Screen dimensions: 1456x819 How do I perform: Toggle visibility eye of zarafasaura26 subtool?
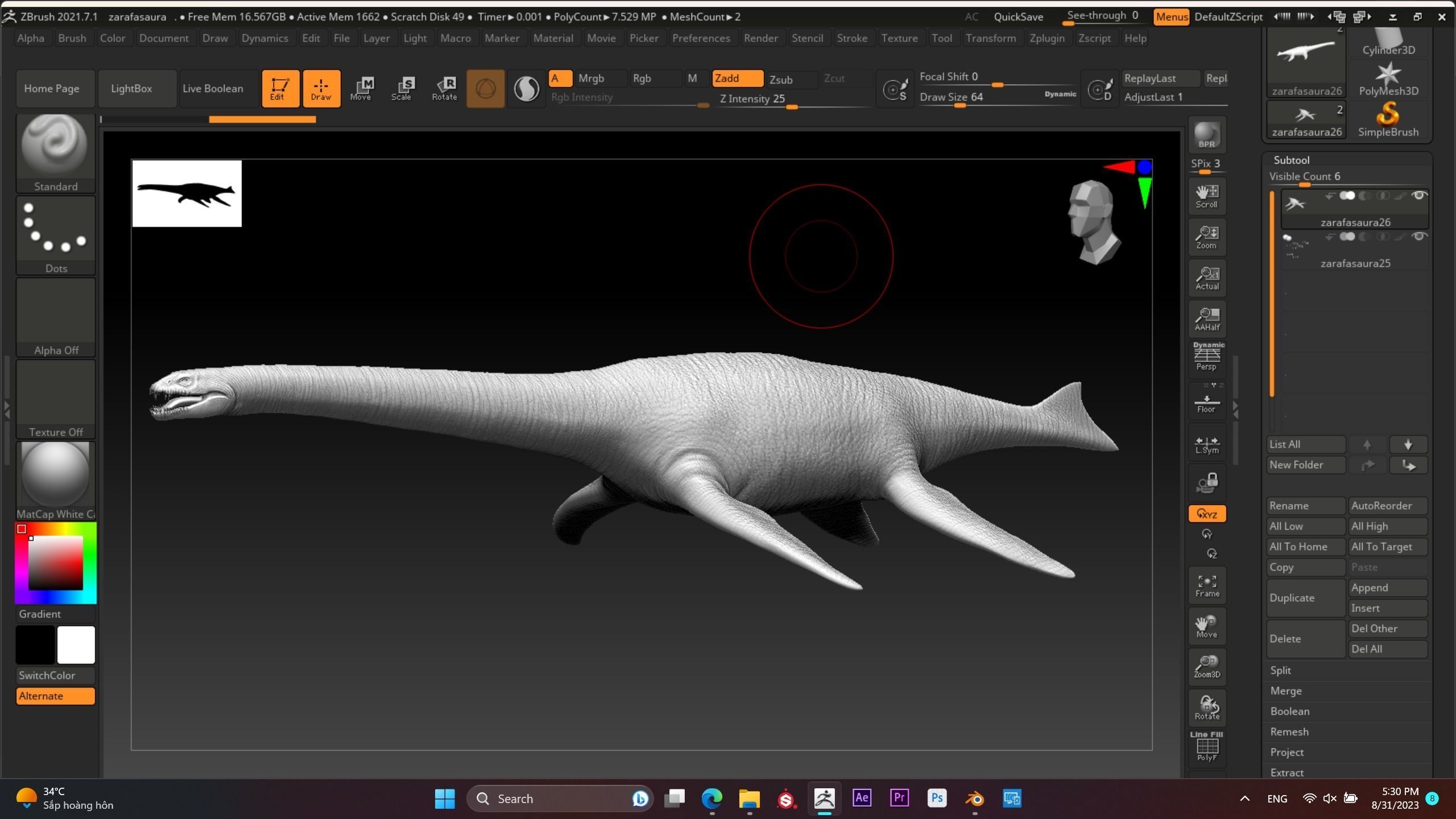pos(1420,196)
